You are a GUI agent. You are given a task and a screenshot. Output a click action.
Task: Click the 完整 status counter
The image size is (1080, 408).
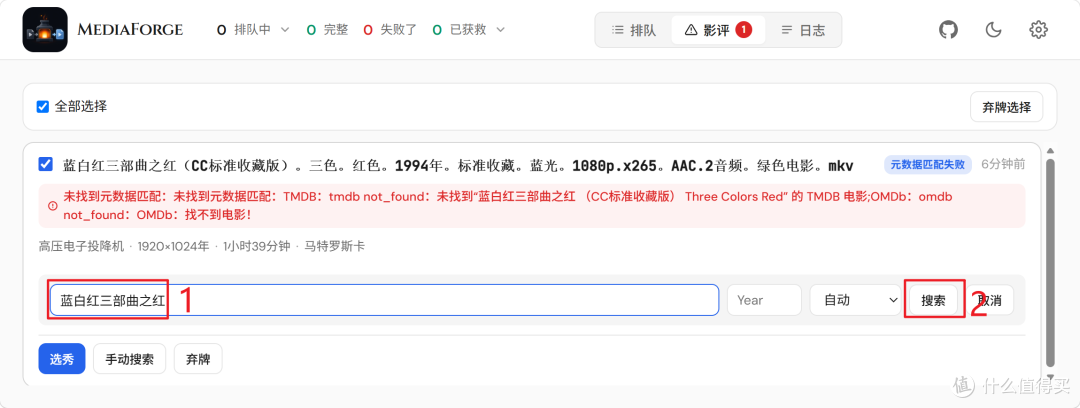coord(327,30)
